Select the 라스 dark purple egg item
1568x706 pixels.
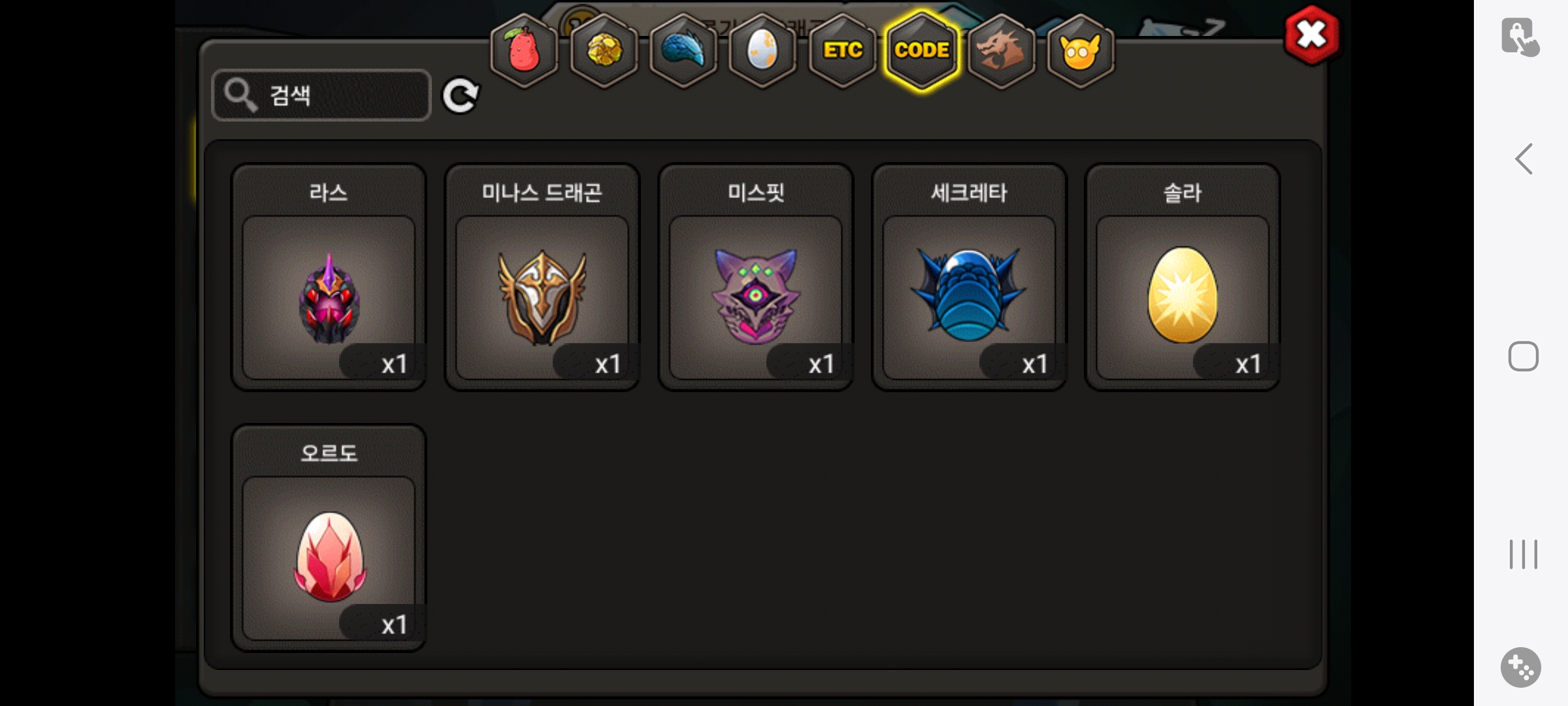329,277
